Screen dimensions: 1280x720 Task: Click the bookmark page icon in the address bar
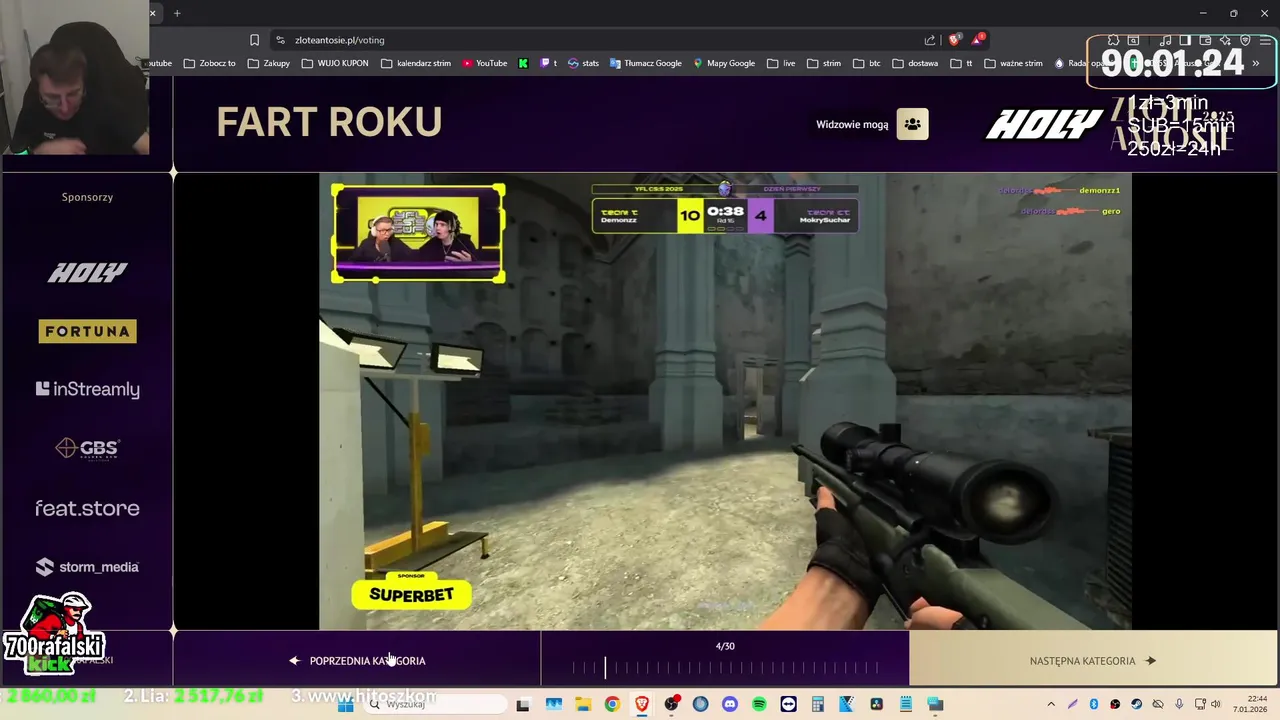coord(254,40)
